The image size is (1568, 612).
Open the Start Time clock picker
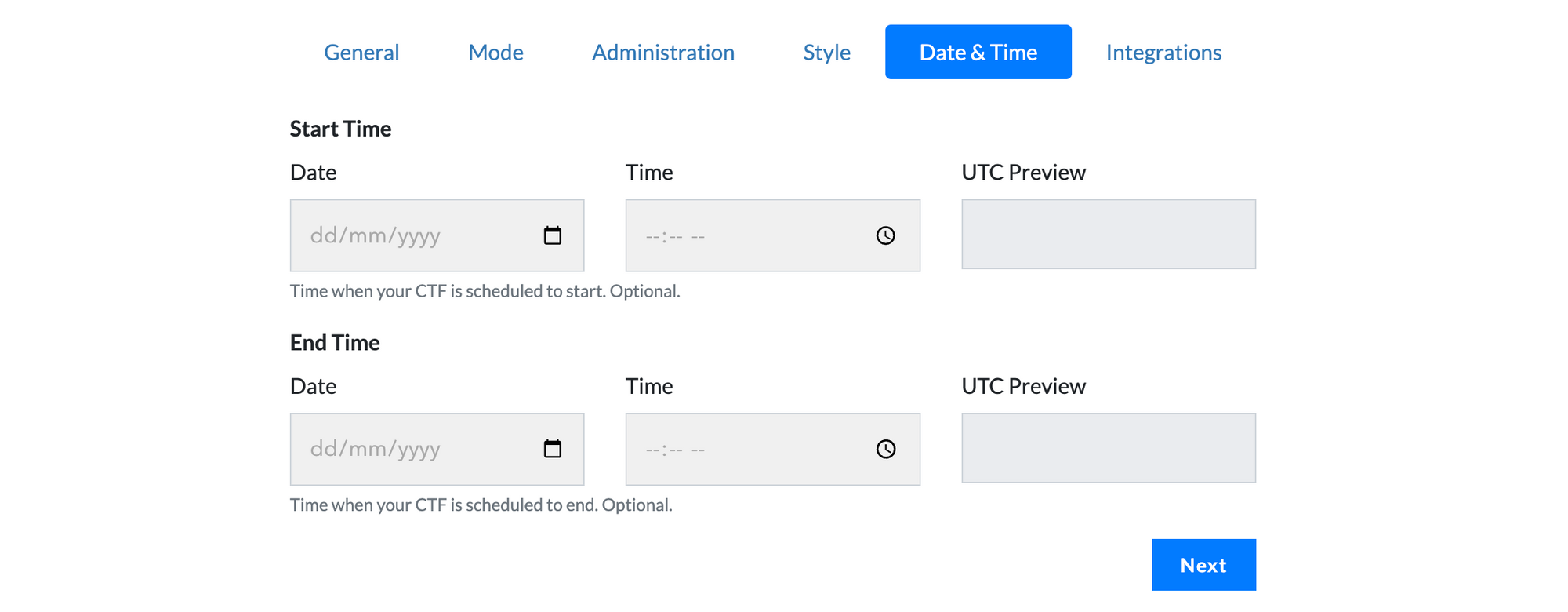point(886,235)
